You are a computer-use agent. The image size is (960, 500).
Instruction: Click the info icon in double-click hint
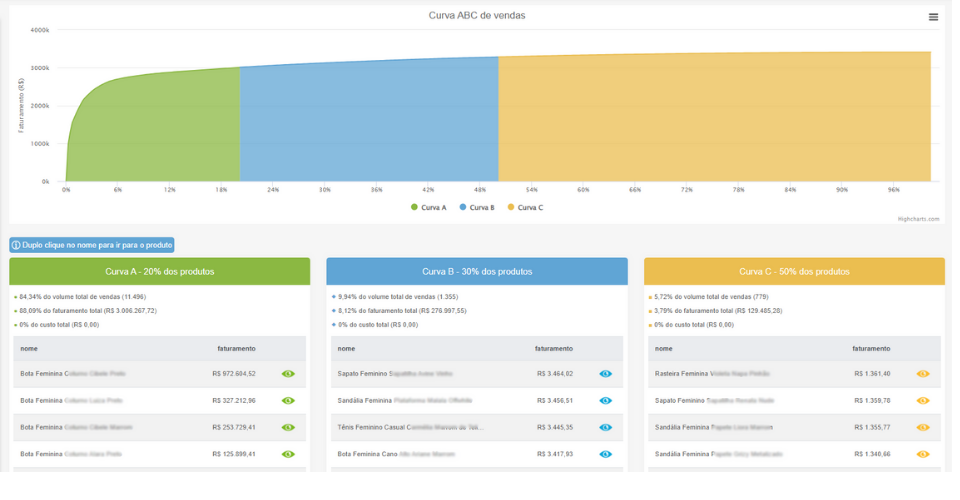point(16,245)
